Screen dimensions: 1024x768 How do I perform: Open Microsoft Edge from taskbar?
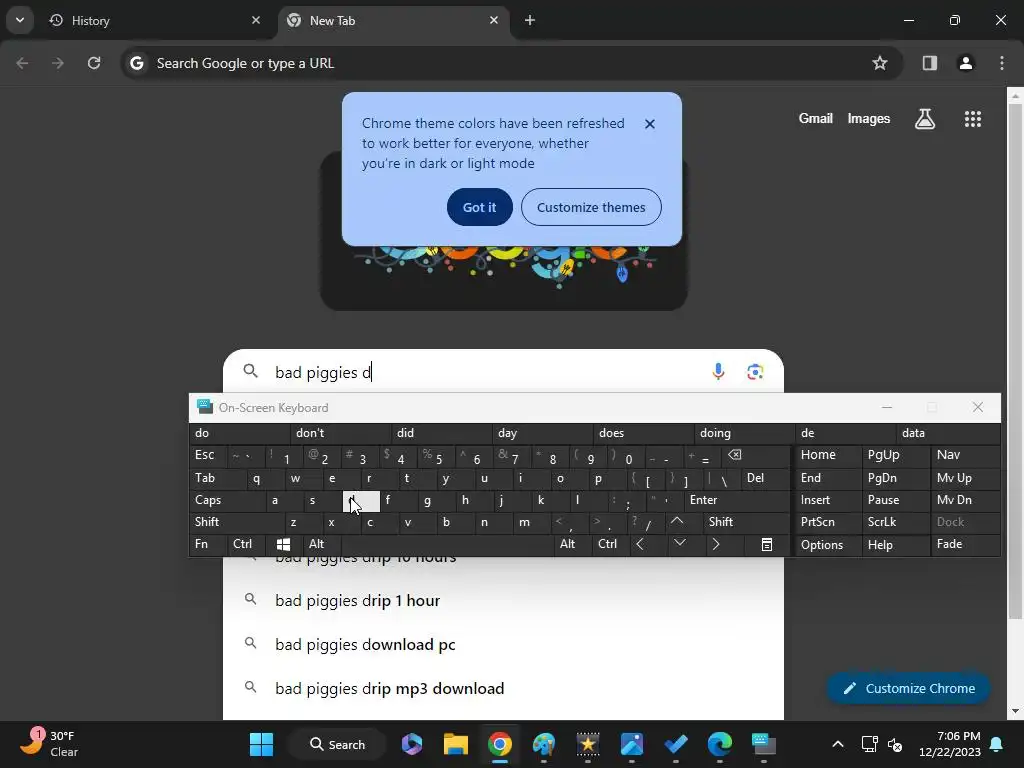[x=720, y=744]
